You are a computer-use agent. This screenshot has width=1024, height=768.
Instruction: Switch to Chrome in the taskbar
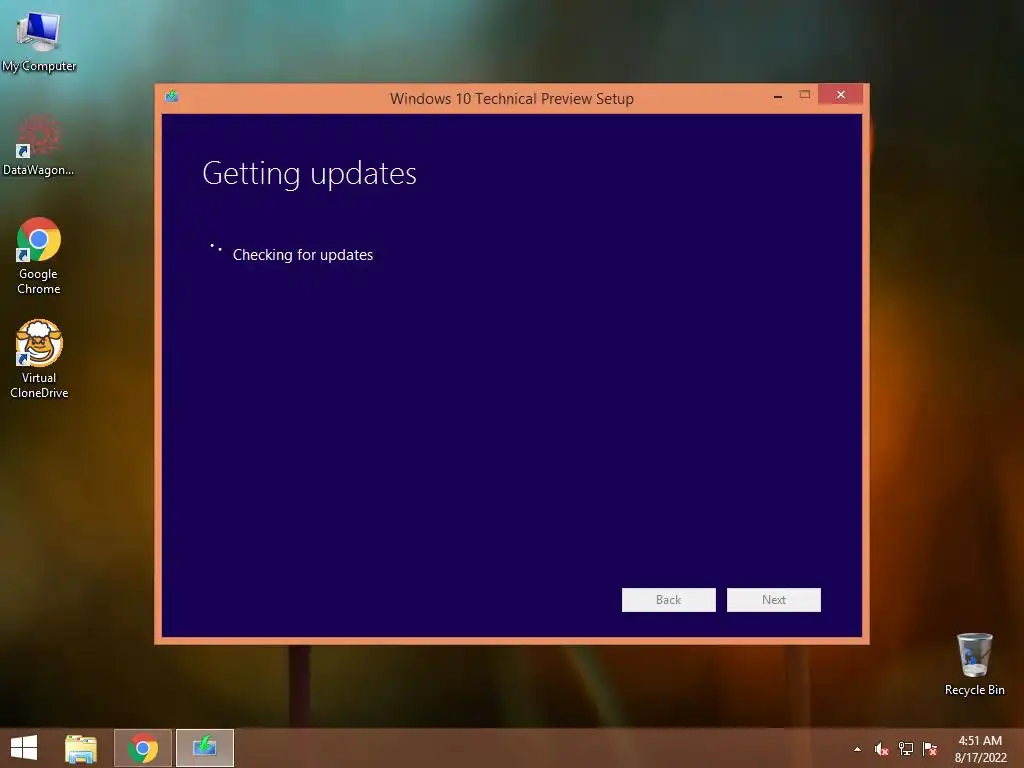143,748
